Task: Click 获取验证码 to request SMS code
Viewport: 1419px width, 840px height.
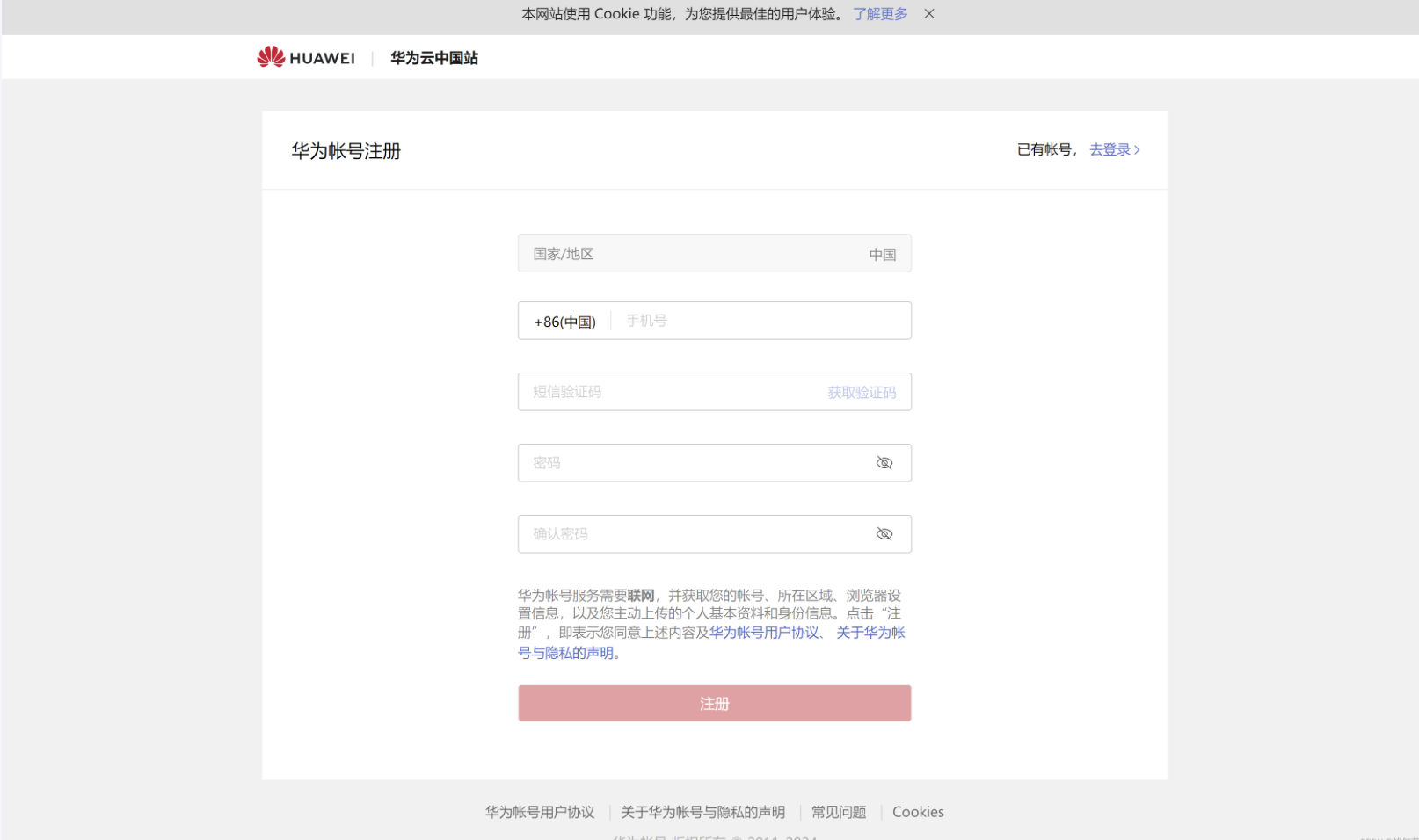Action: click(861, 393)
